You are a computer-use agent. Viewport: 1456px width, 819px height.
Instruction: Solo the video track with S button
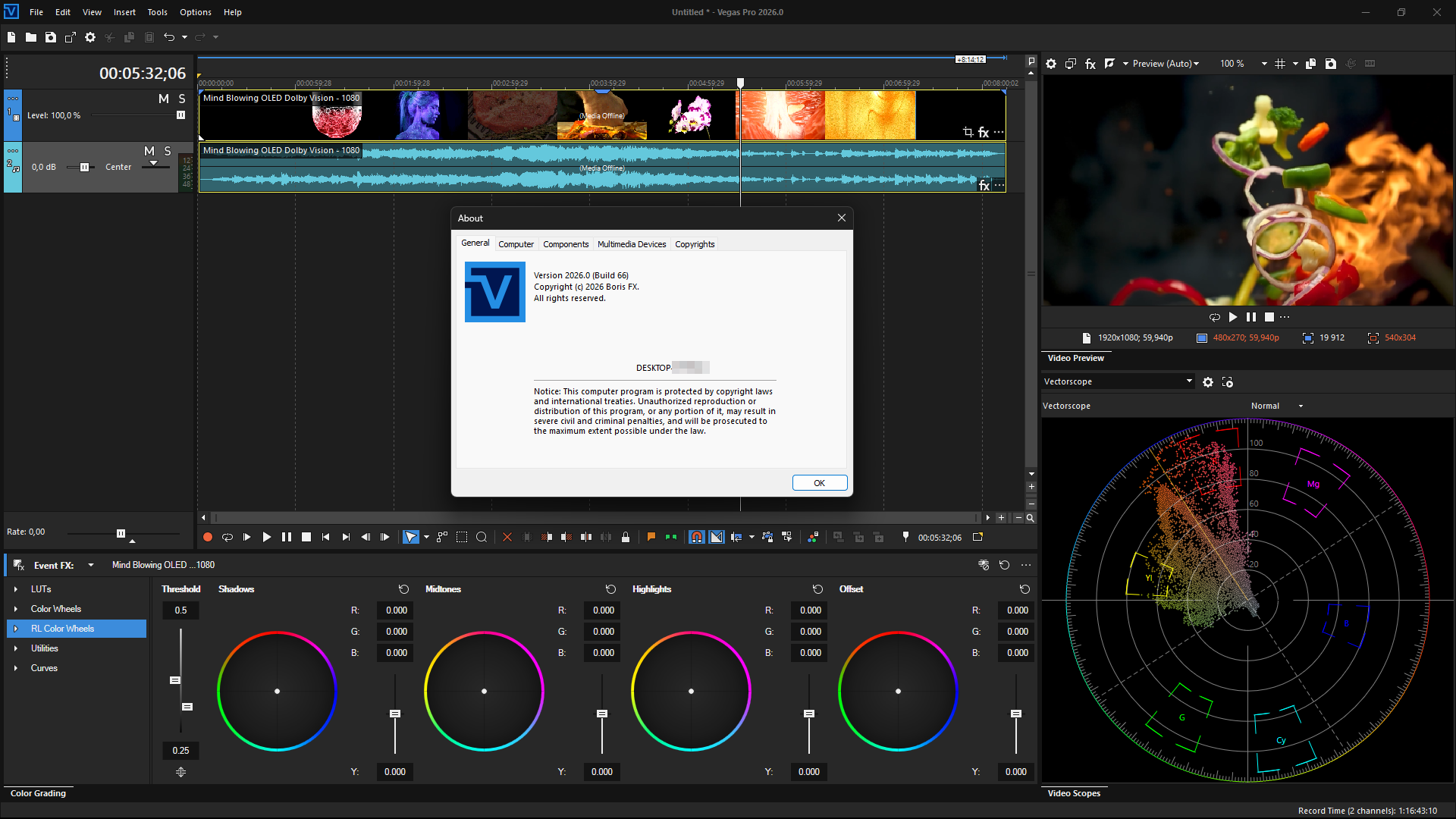pyautogui.click(x=182, y=99)
